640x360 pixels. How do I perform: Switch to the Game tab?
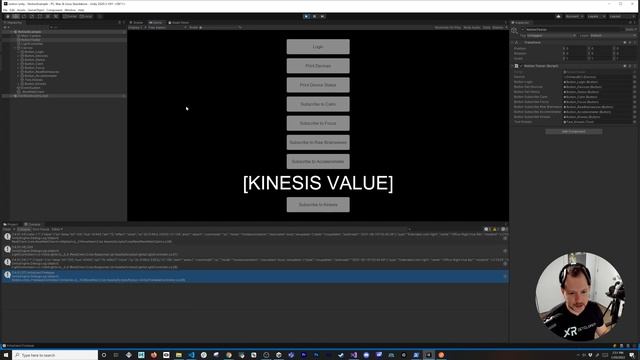tap(156, 22)
